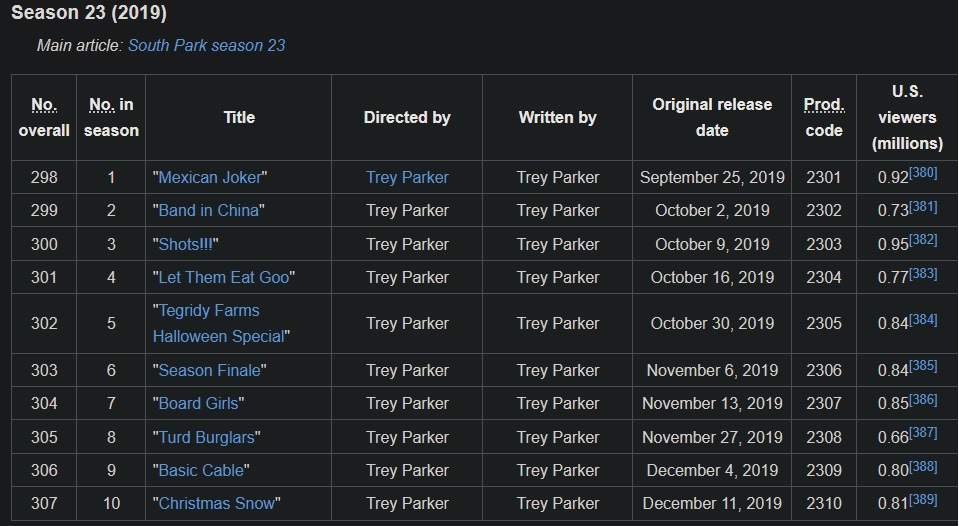Open the "Let Them Eat Goo" episode link

224,277
